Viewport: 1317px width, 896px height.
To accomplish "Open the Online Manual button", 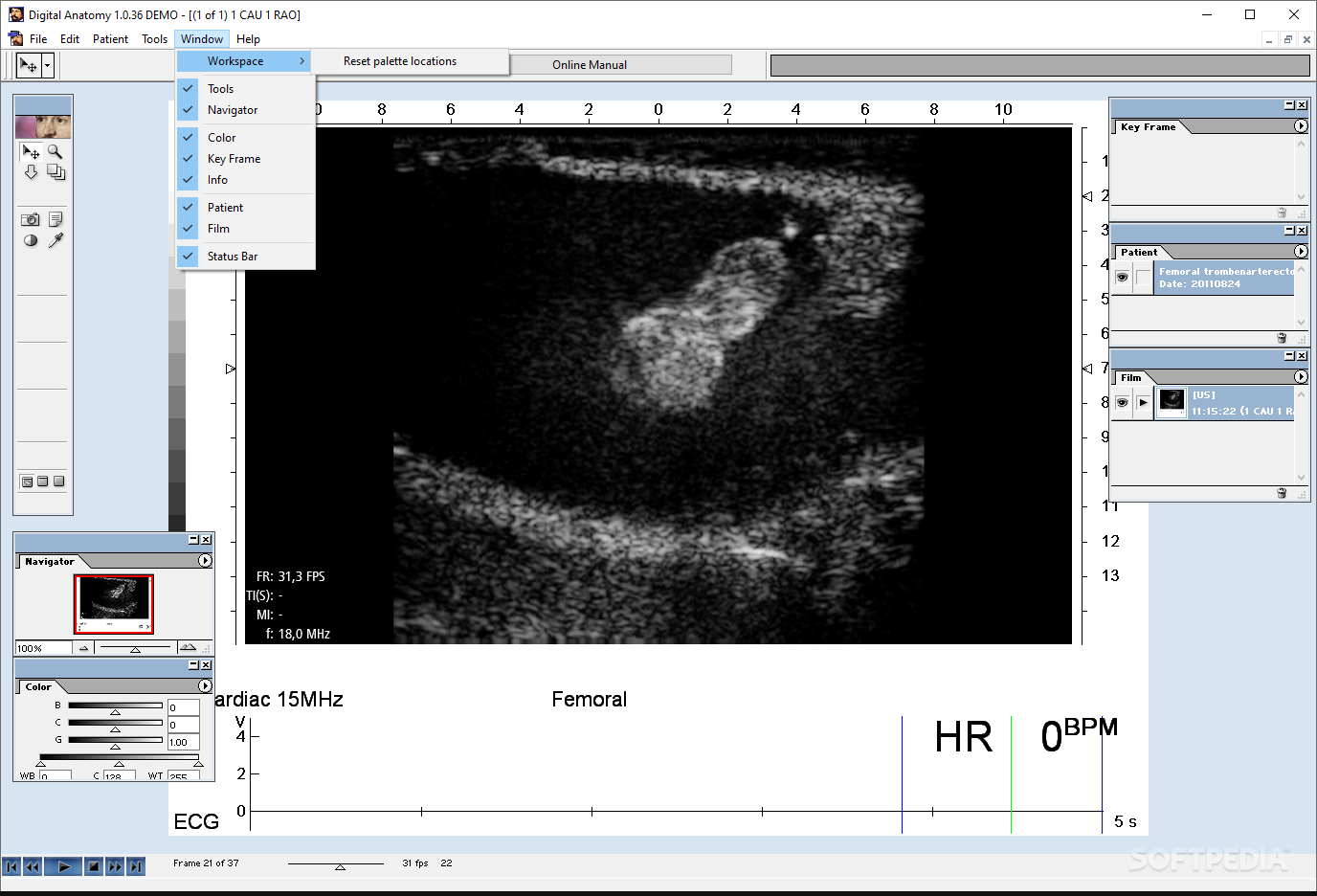I will pyautogui.click(x=590, y=65).
